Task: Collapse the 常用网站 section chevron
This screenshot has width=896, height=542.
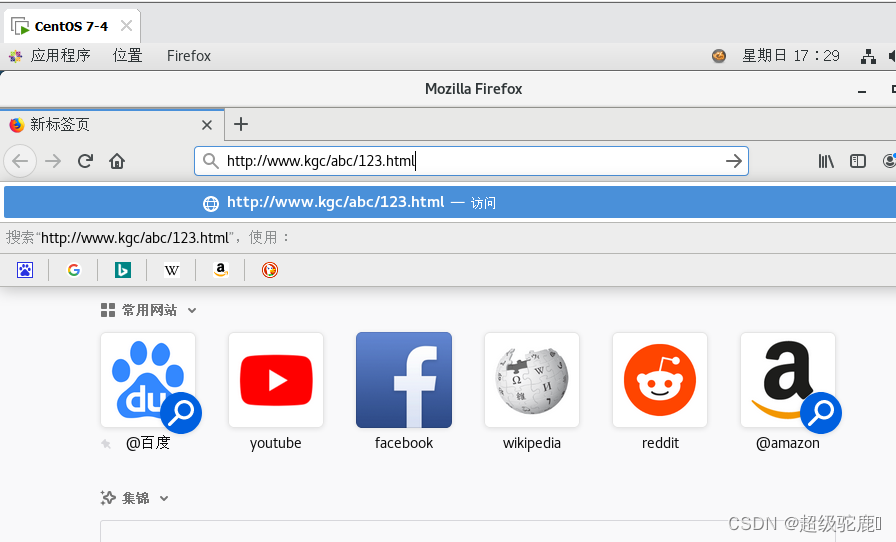Action: 192,310
